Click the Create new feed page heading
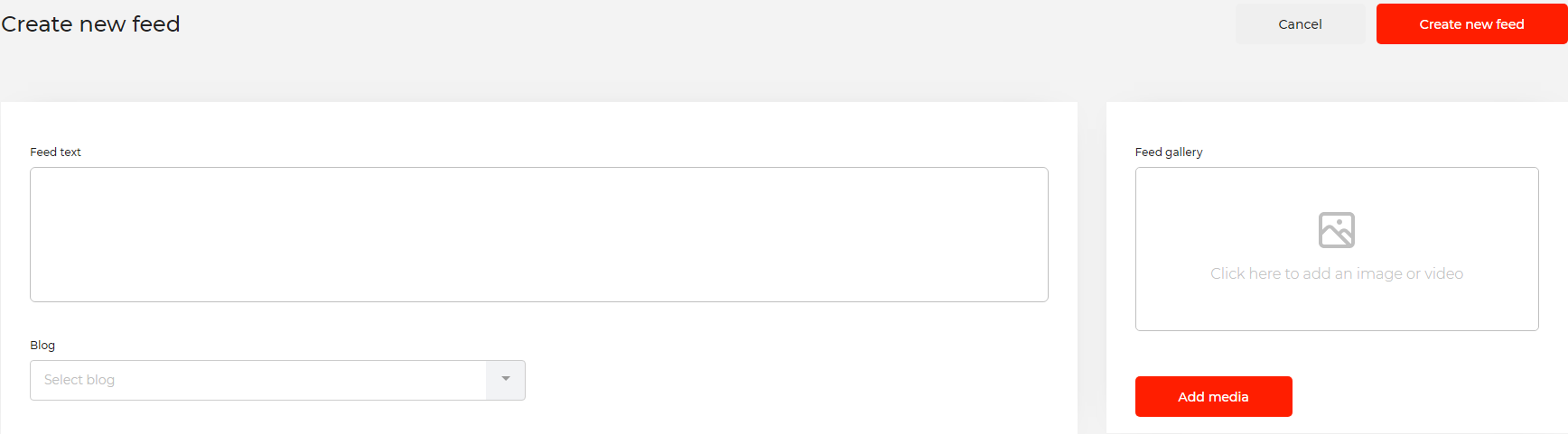The height and width of the screenshot is (434, 1568). (x=90, y=24)
